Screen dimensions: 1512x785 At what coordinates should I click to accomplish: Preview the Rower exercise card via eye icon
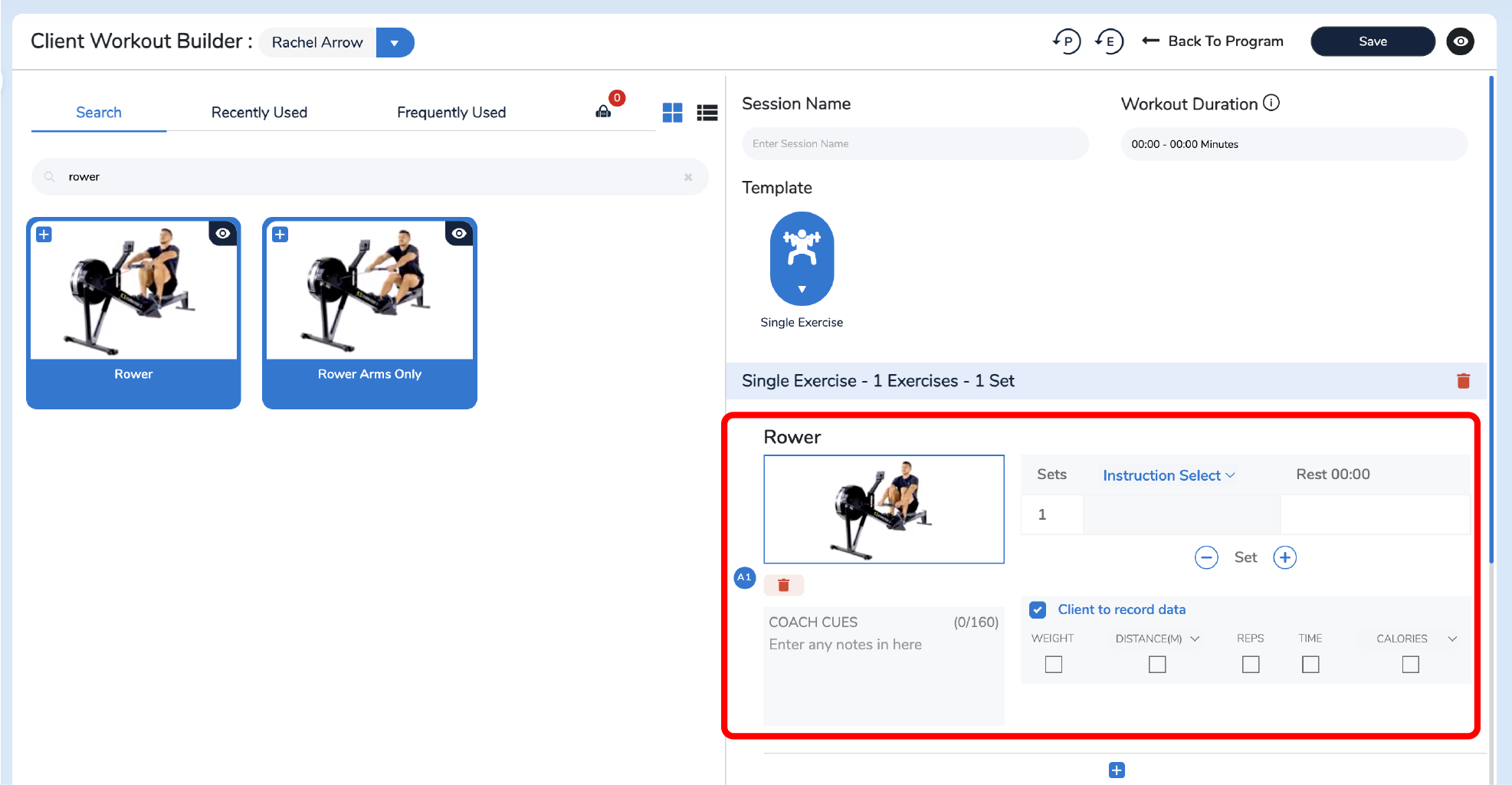[x=223, y=234]
